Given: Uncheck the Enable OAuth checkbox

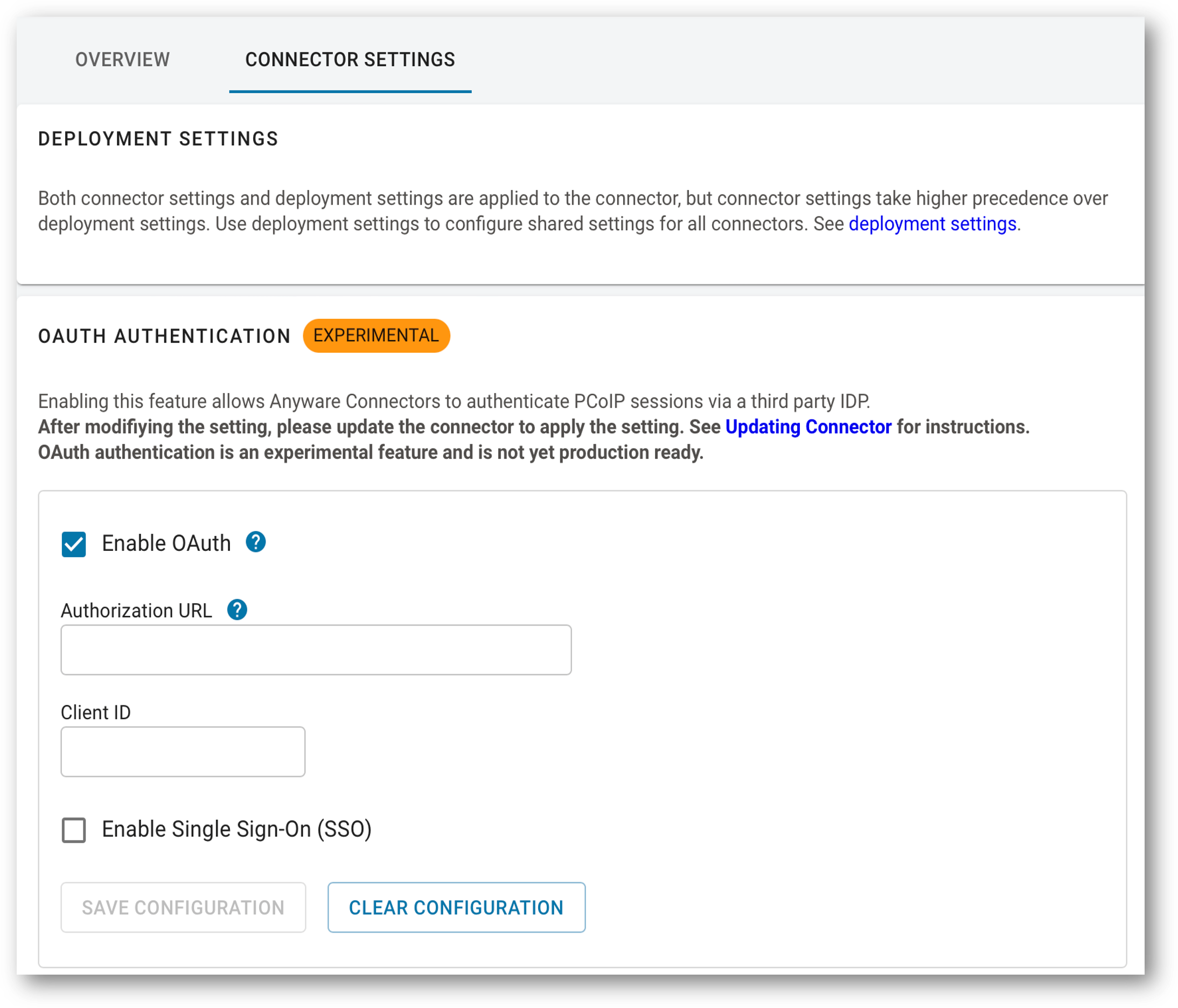Looking at the screenshot, I should (x=73, y=544).
